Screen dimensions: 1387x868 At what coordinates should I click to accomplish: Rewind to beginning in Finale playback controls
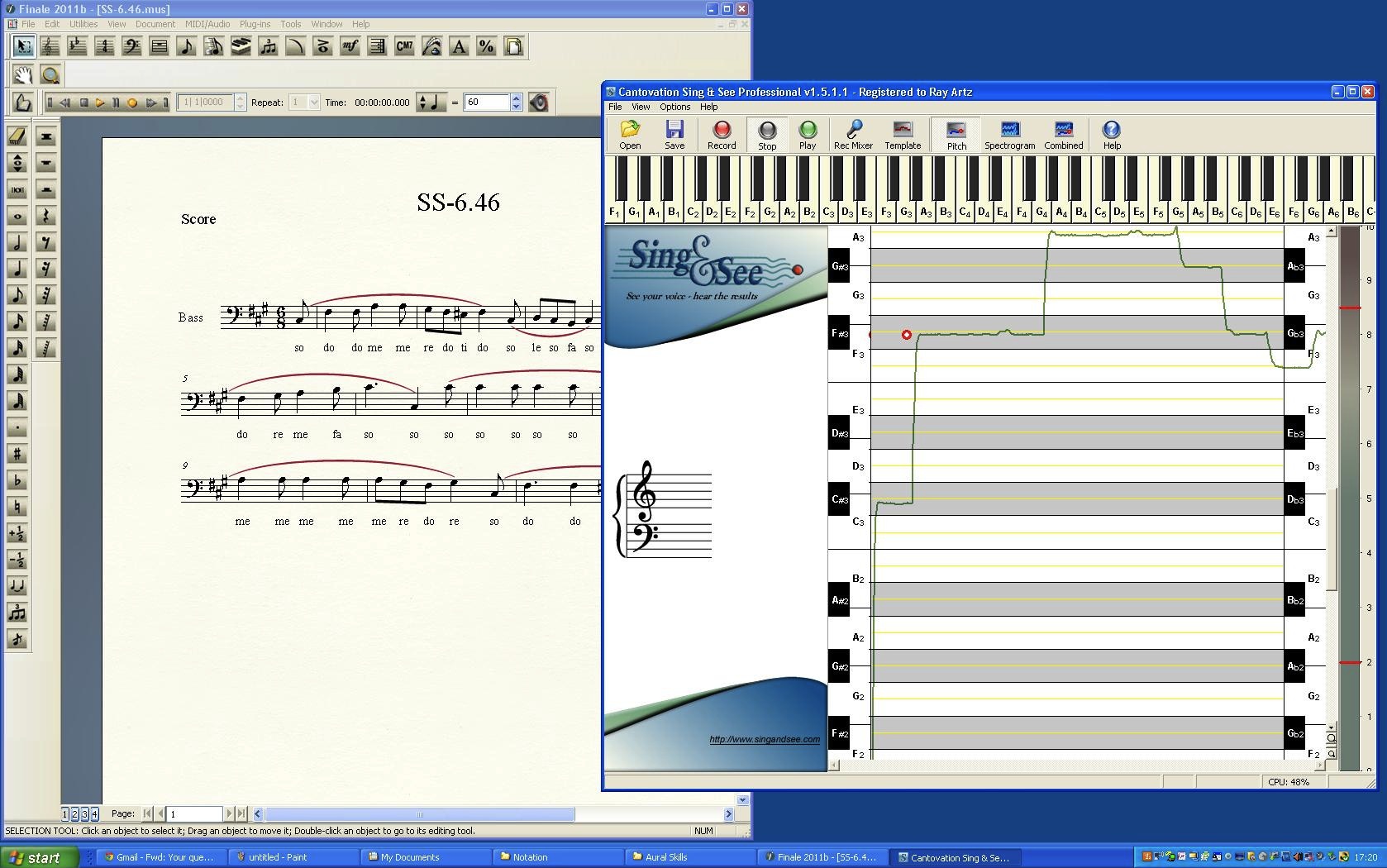pos(50,103)
